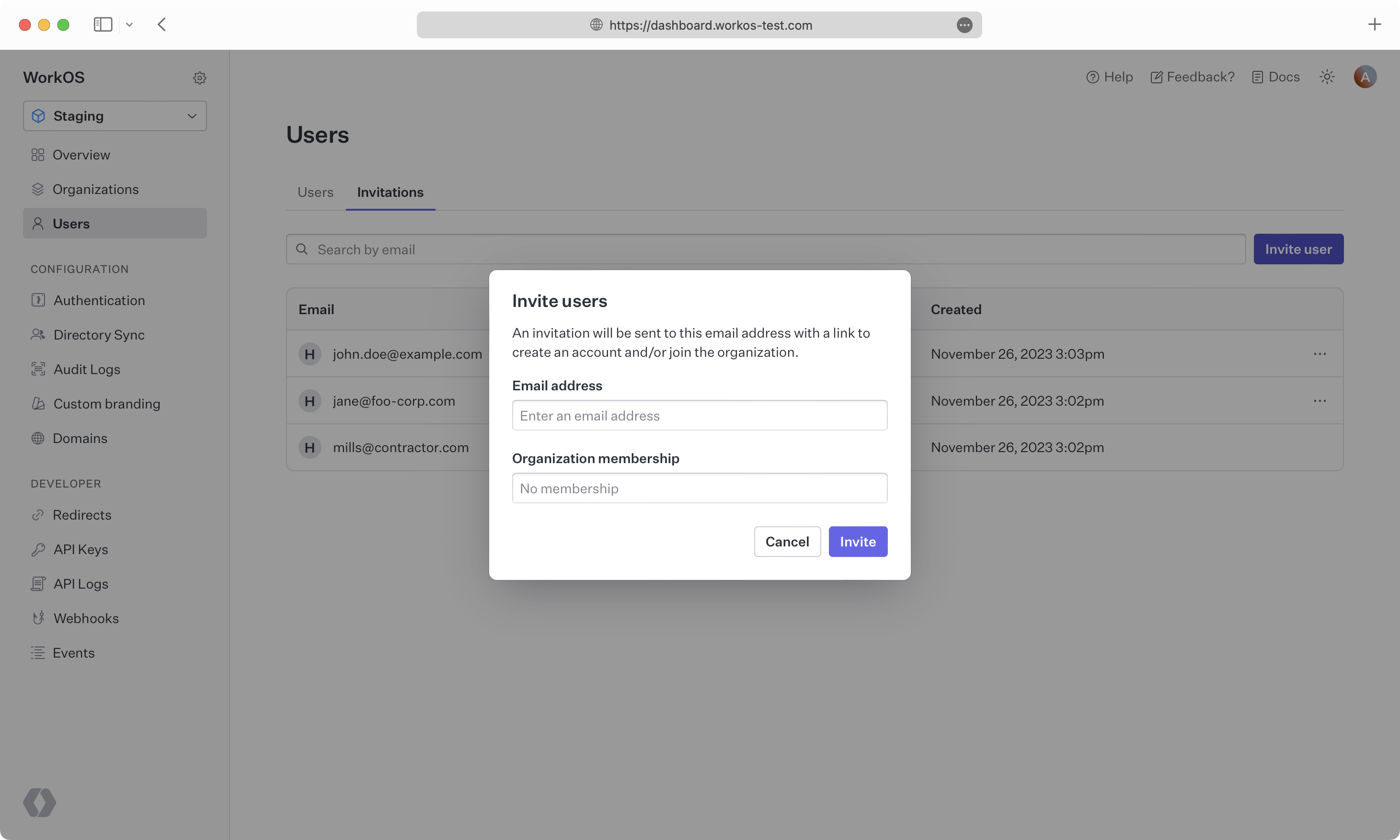Toggle the browser sidebar panel icon
This screenshot has height=840, width=1400.
pyautogui.click(x=103, y=25)
